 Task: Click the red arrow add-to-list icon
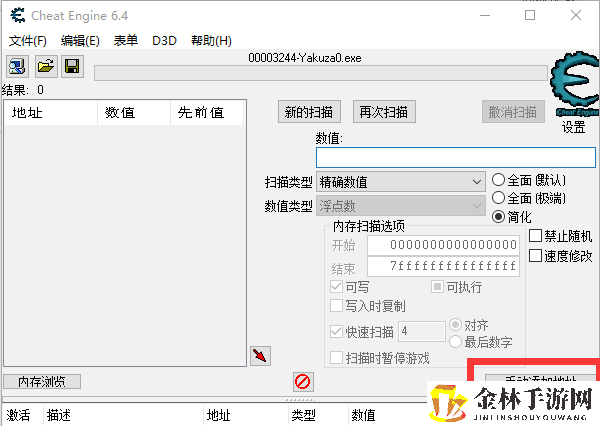coord(260,356)
